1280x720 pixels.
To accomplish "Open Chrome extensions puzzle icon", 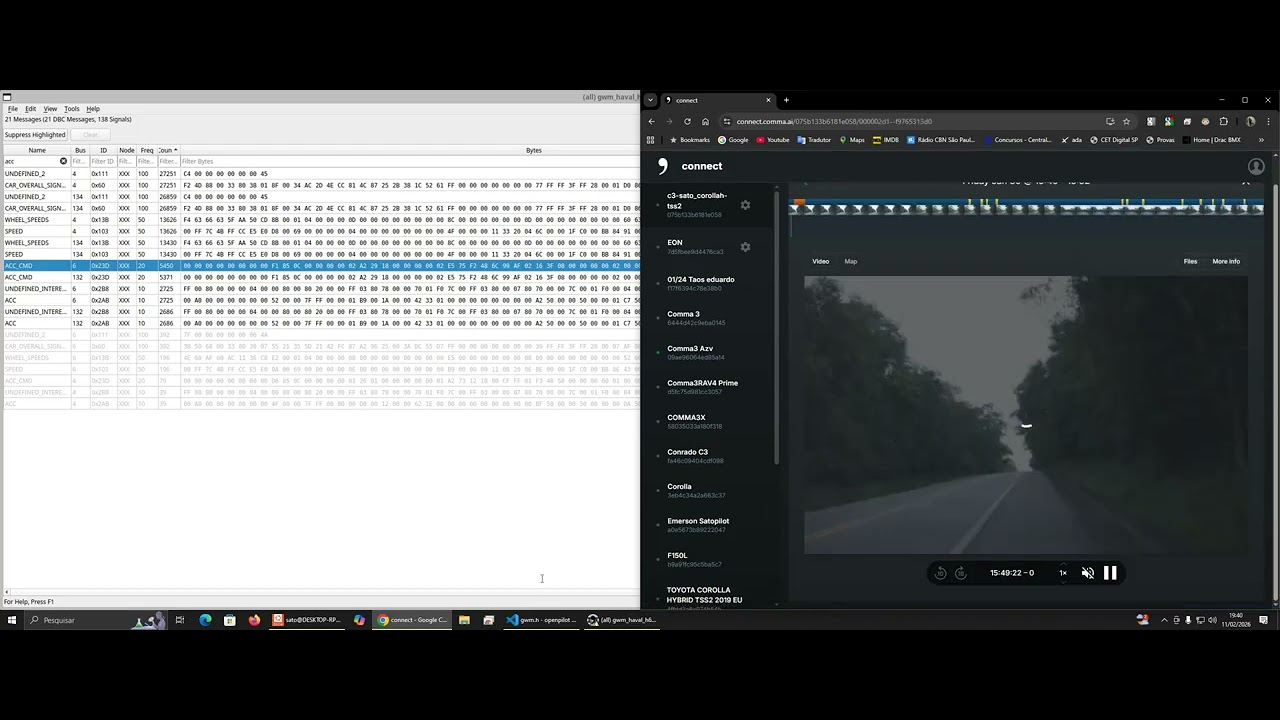I will (x=1223, y=121).
